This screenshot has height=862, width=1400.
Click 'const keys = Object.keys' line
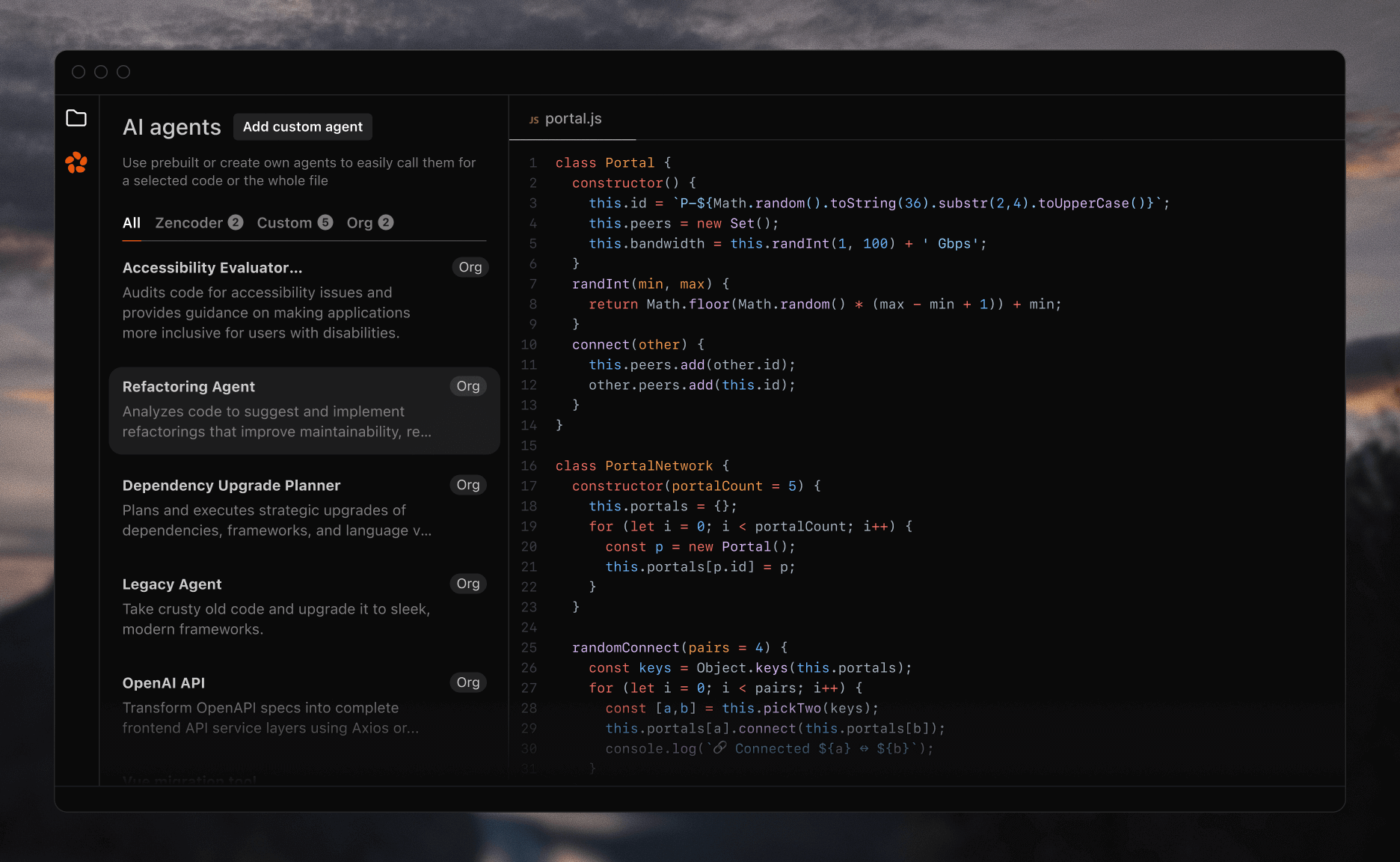click(750, 668)
